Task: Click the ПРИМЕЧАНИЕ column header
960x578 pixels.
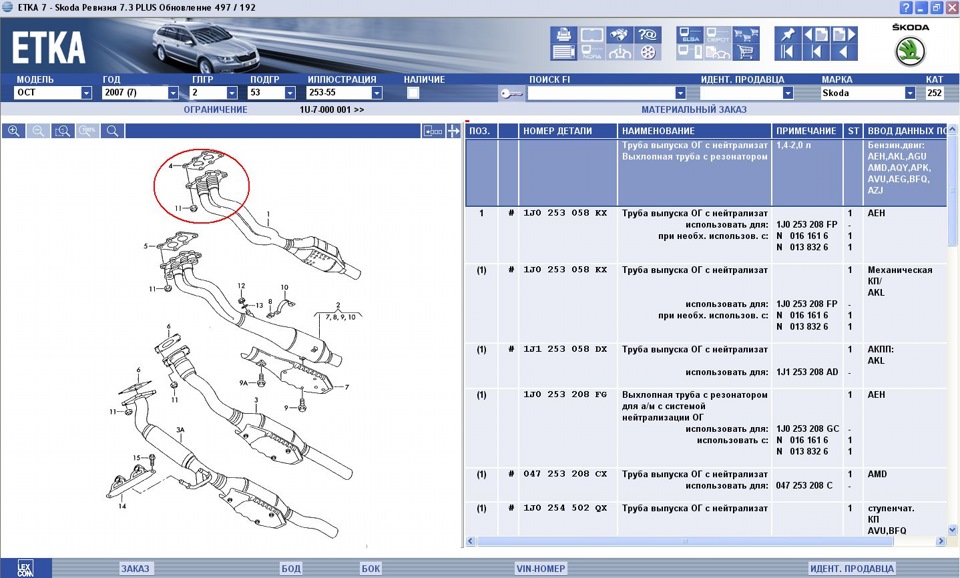Action: 808,130
